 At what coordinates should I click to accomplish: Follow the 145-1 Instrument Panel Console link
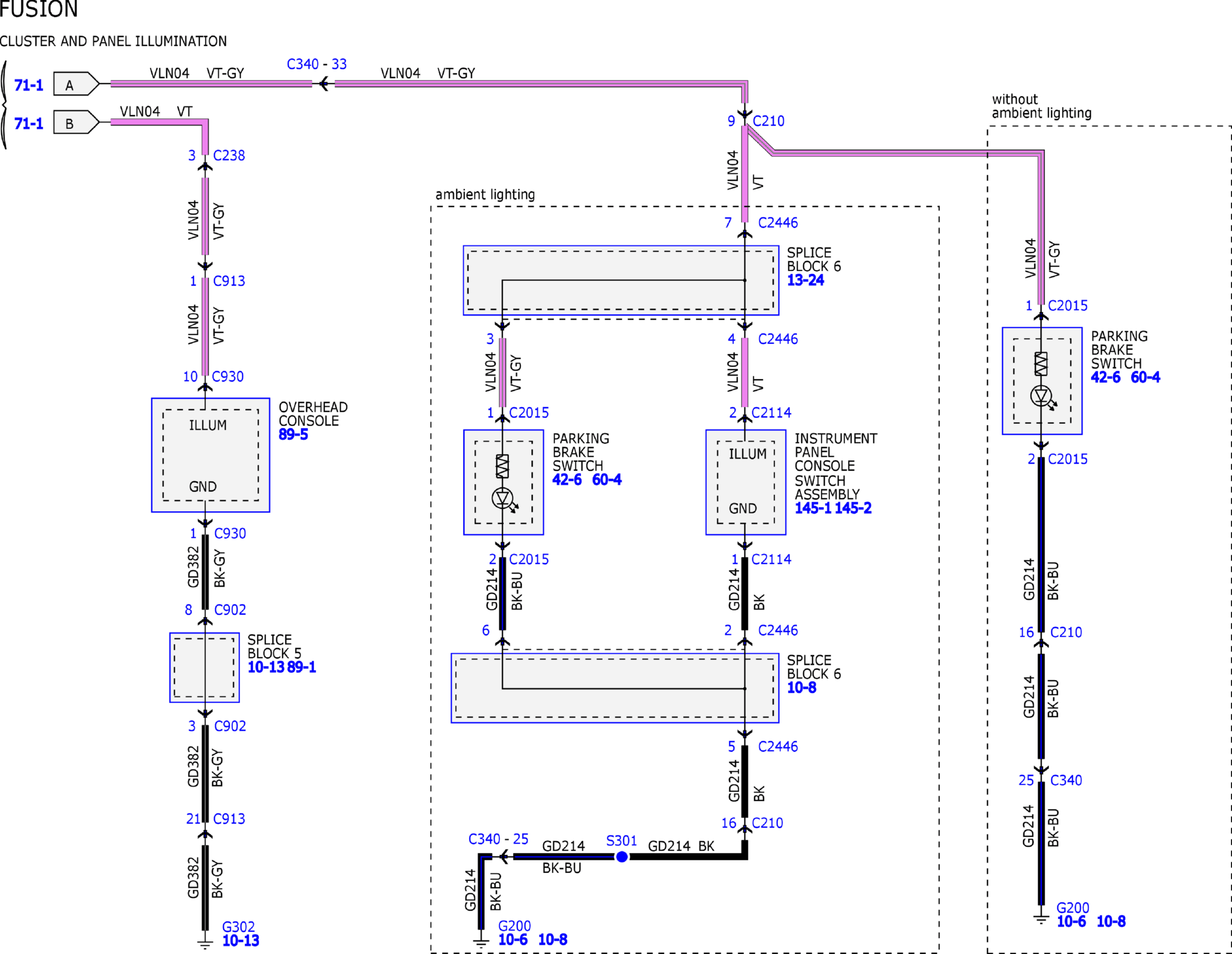point(813,508)
